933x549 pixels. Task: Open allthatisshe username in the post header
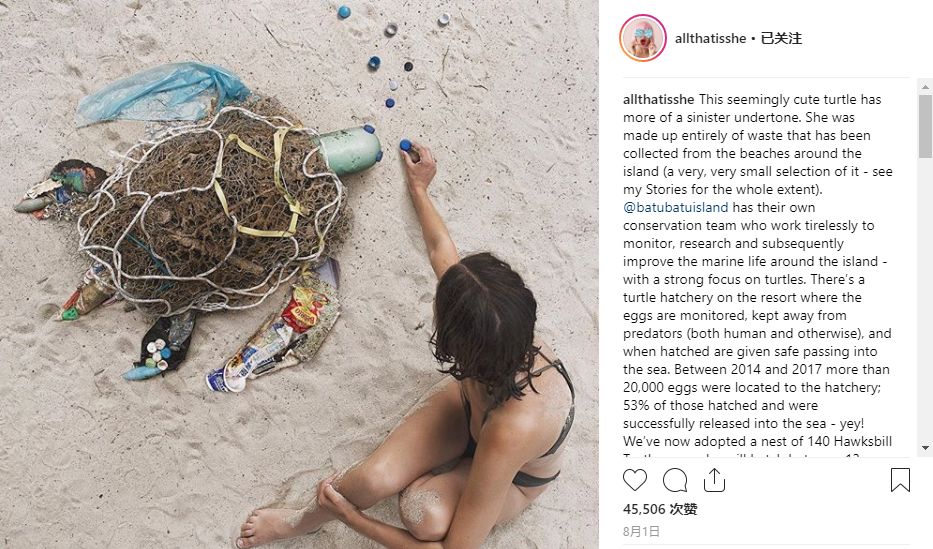point(710,38)
